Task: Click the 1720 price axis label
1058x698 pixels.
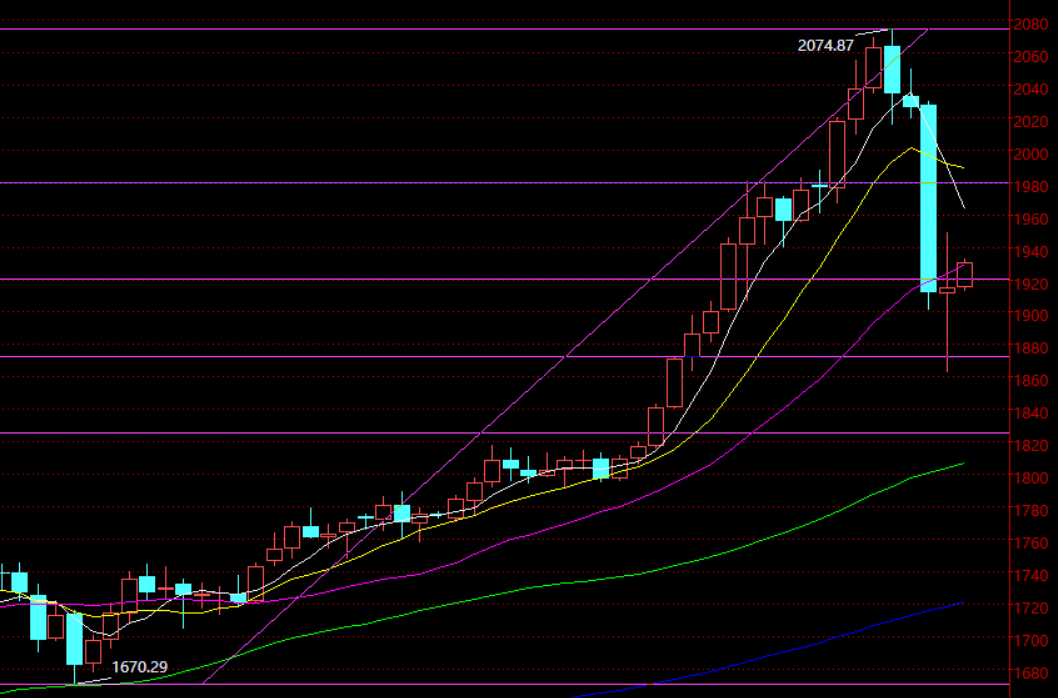Action: tap(1031, 608)
